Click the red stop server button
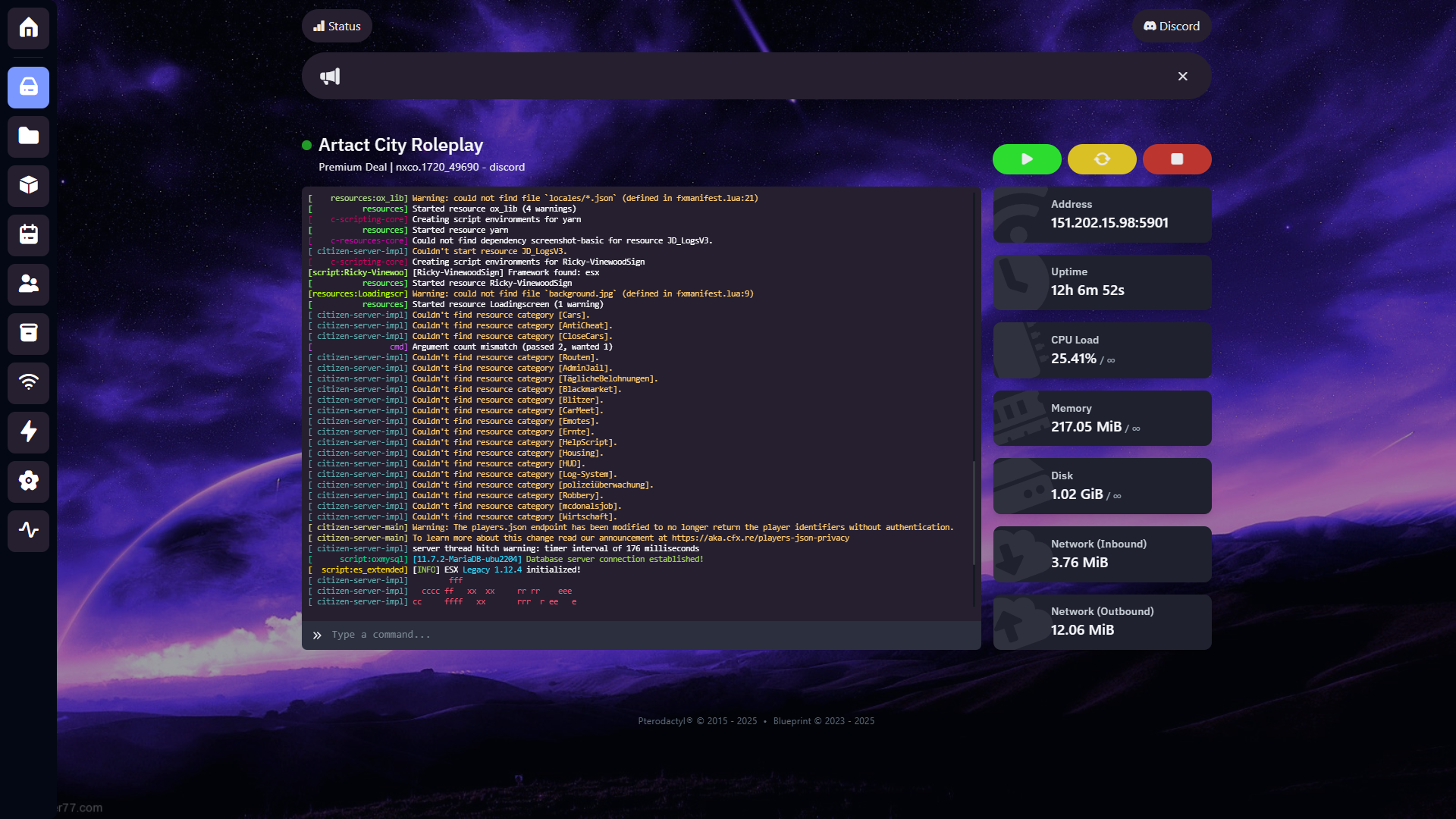The image size is (1456, 819). tap(1177, 159)
